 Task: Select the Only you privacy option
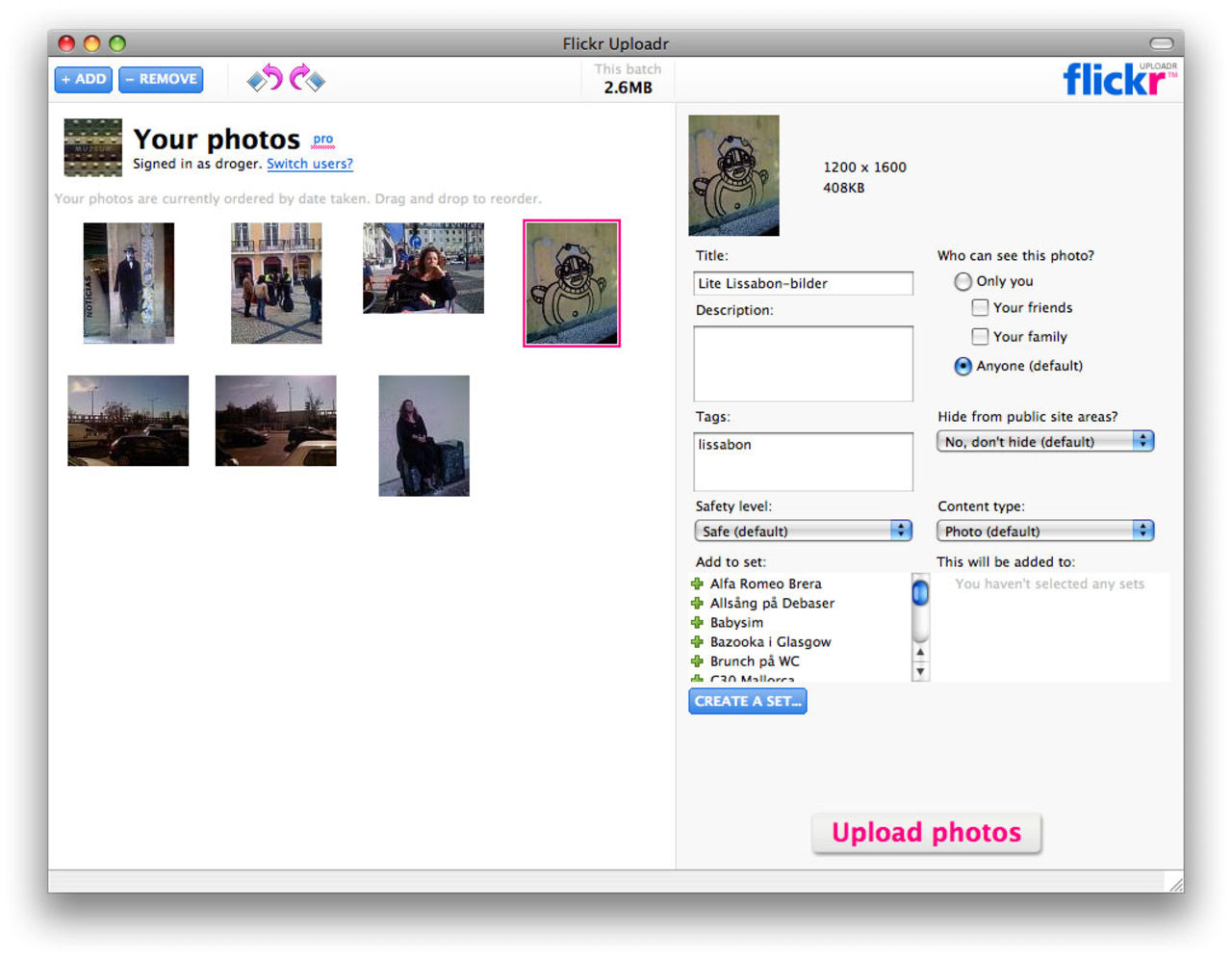coord(962,281)
